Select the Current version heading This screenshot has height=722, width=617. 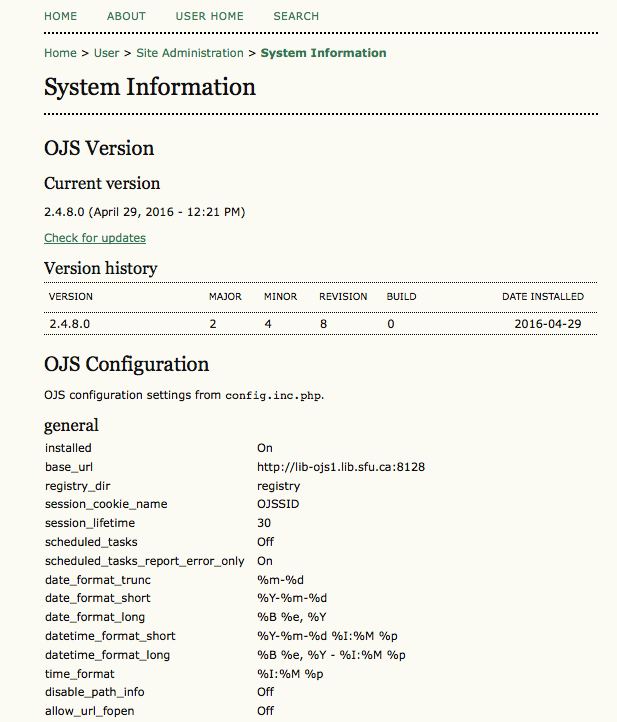(102, 183)
